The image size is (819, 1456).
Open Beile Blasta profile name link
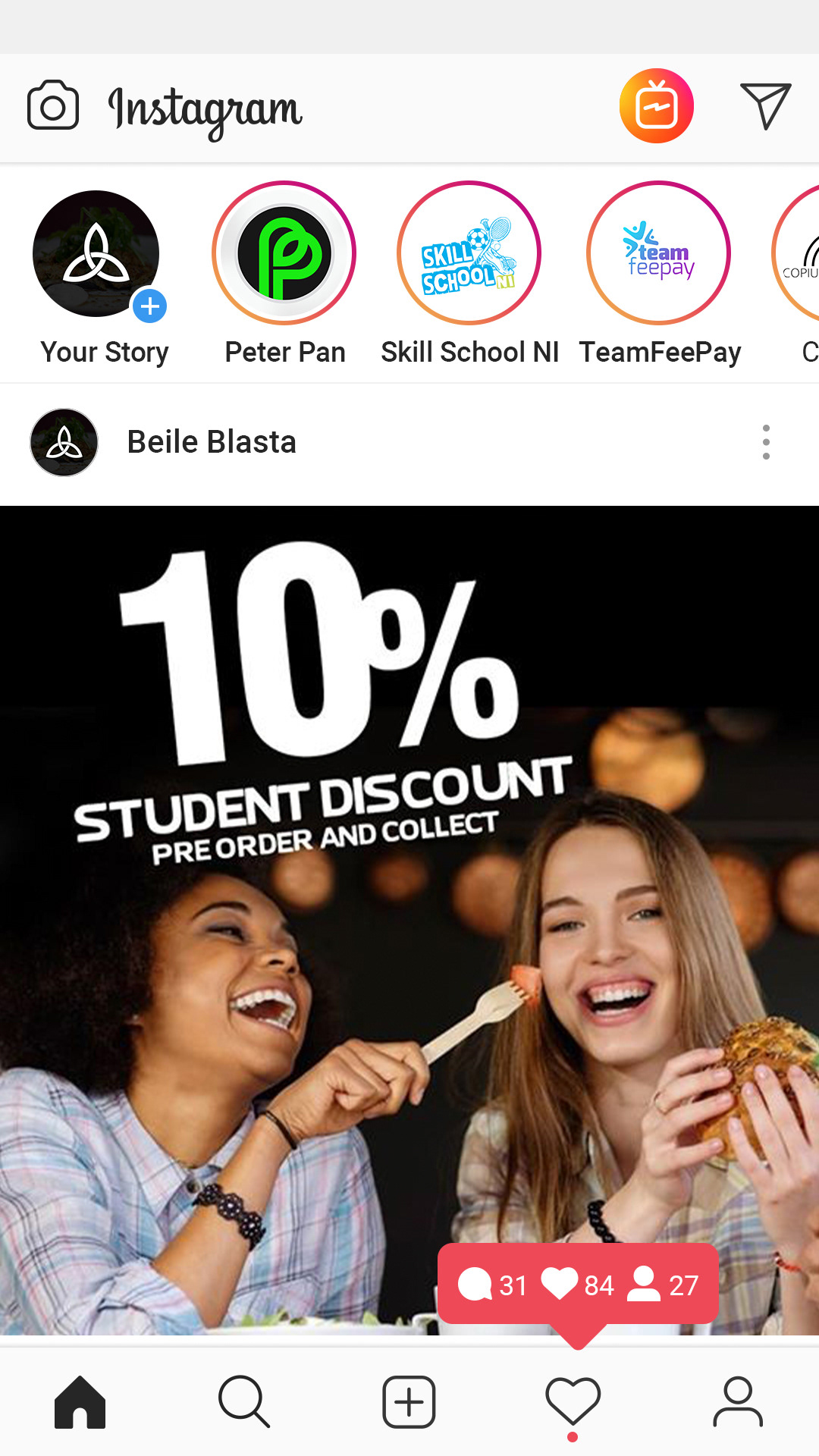point(212,442)
